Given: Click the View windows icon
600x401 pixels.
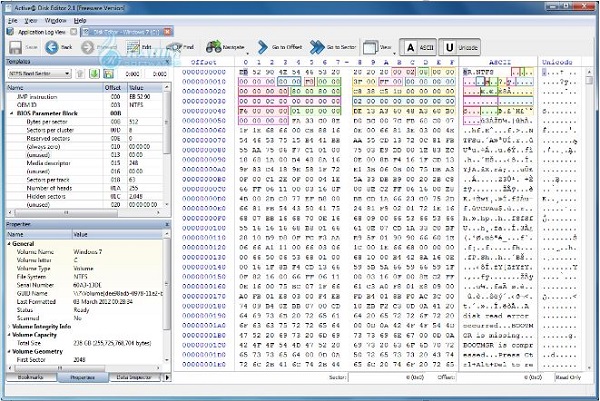Looking at the screenshot, I should click(370, 47).
